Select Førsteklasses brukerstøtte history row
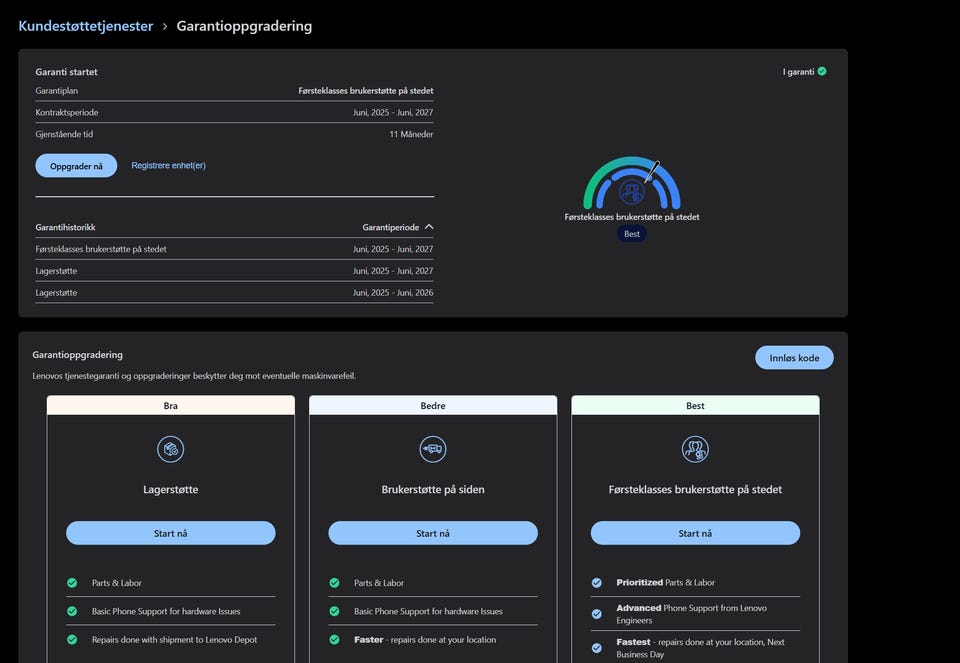This screenshot has width=960, height=663. point(234,249)
